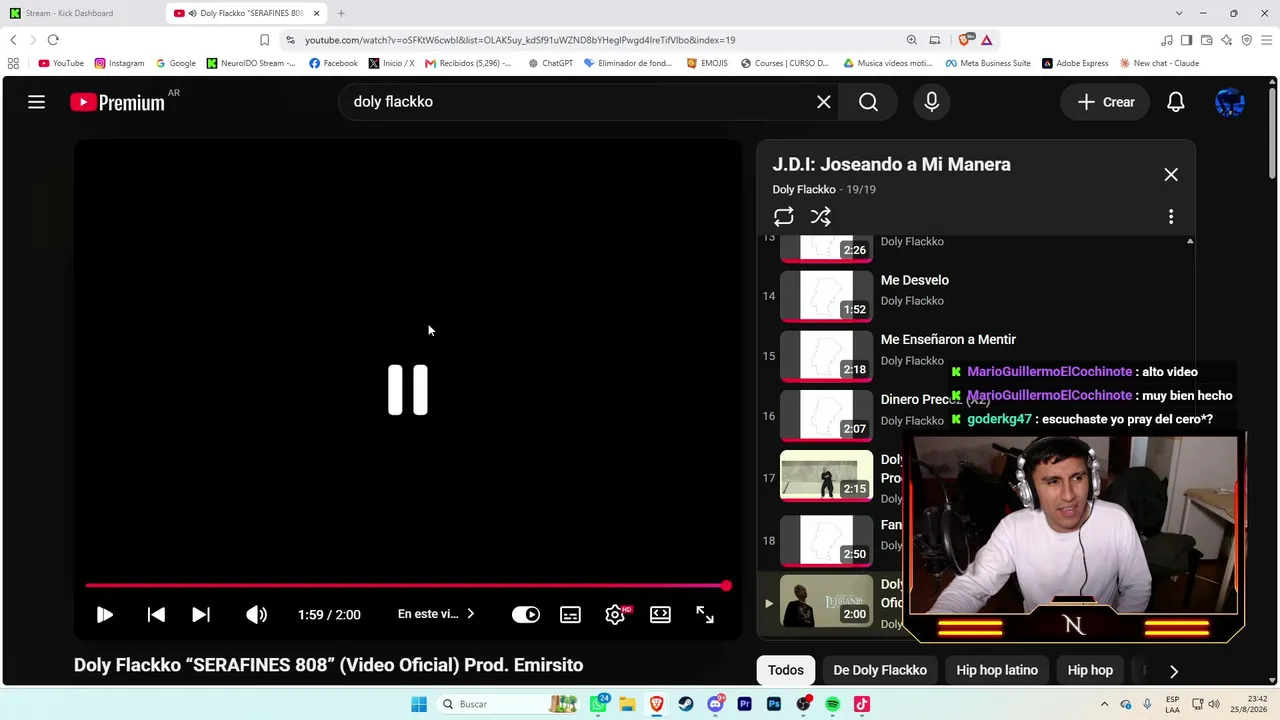Open the player settings gear
This screenshot has width=1280, height=720.
(616, 615)
